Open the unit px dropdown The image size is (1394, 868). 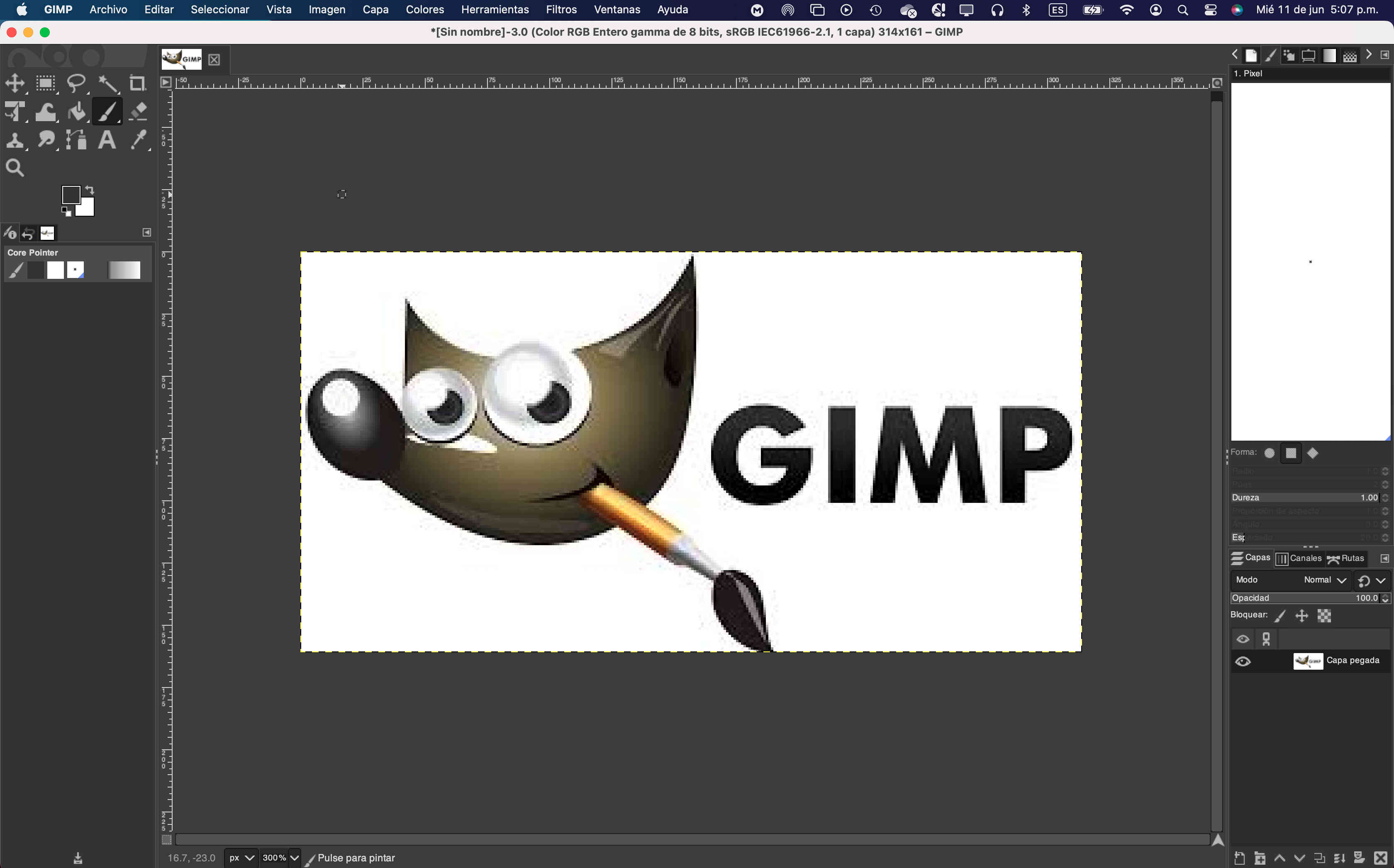pyautogui.click(x=241, y=858)
